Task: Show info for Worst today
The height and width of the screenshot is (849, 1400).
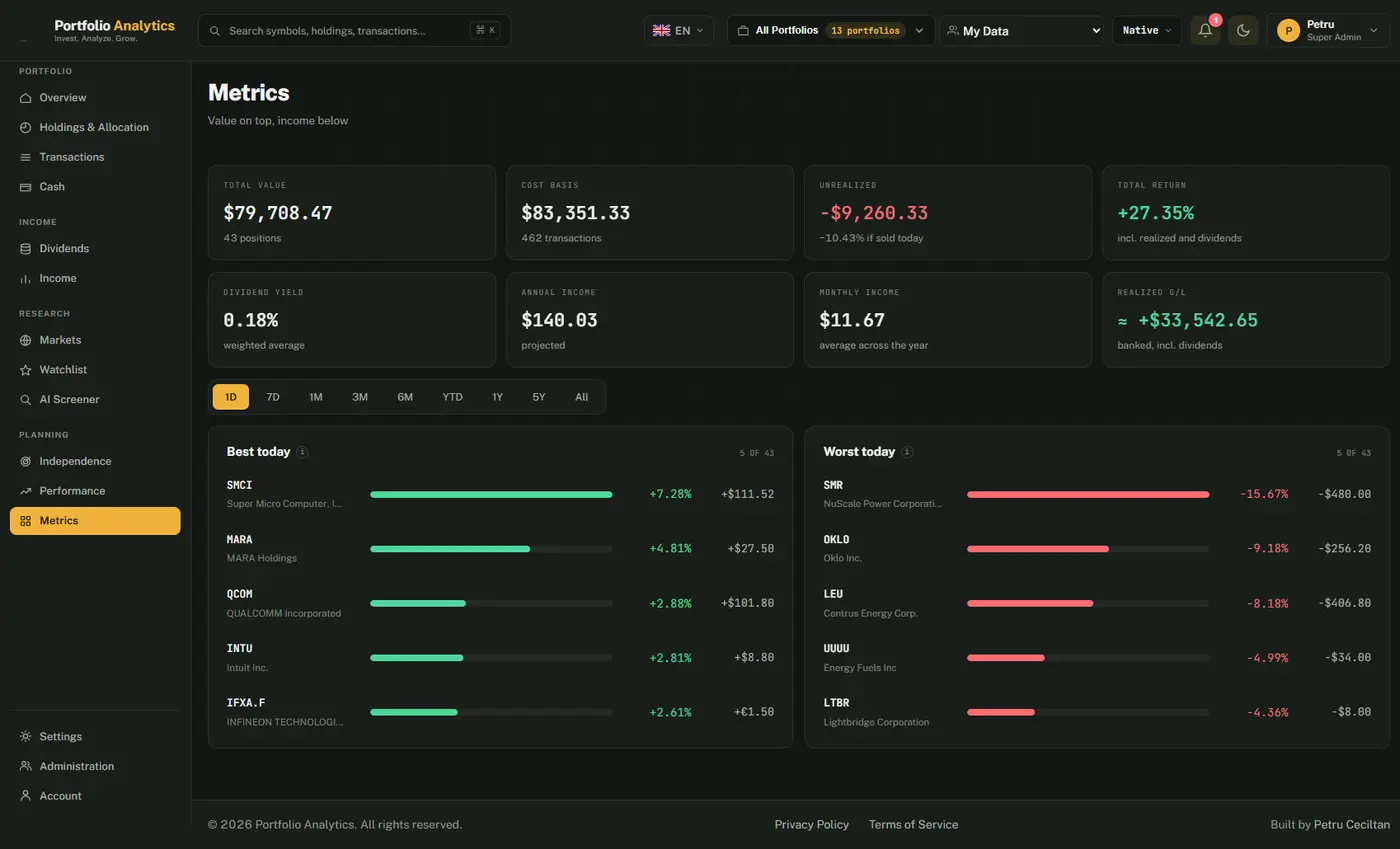Action: (907, 452)
